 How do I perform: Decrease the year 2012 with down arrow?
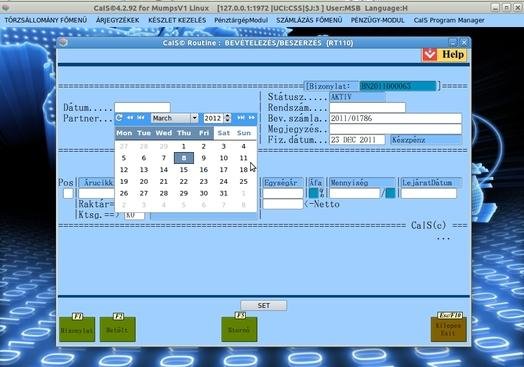pos(228,120)
